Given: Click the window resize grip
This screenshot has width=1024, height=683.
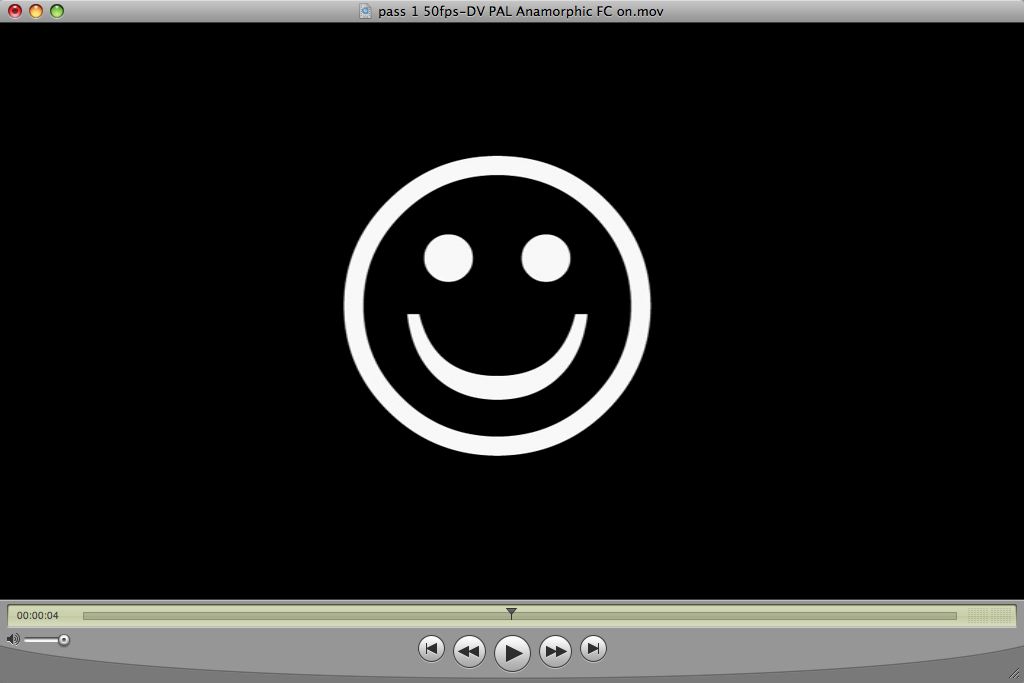Looking at the screenshot, I should (x=1014, y=673).
